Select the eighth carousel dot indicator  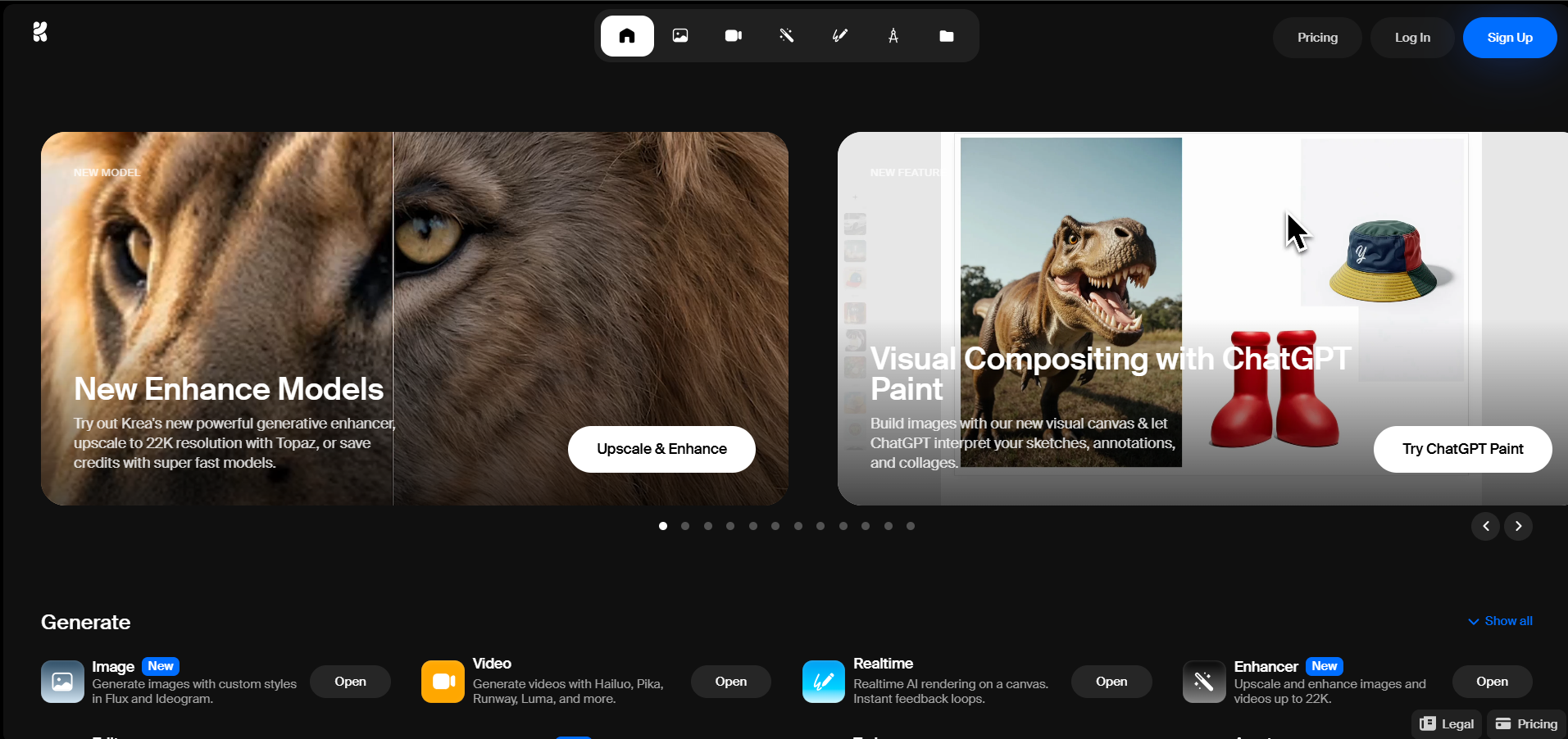(820, 526)
